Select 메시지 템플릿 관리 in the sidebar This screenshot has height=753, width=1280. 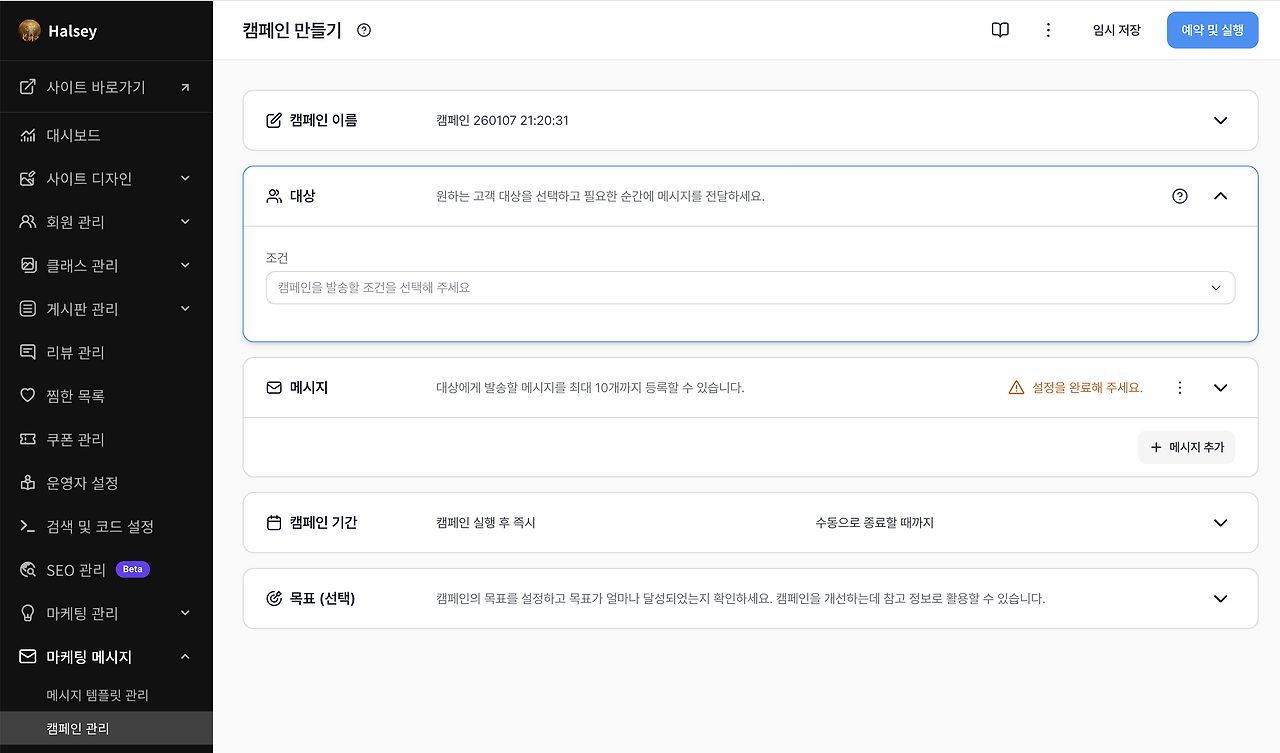pyautogui.click(x=100, y=694)
